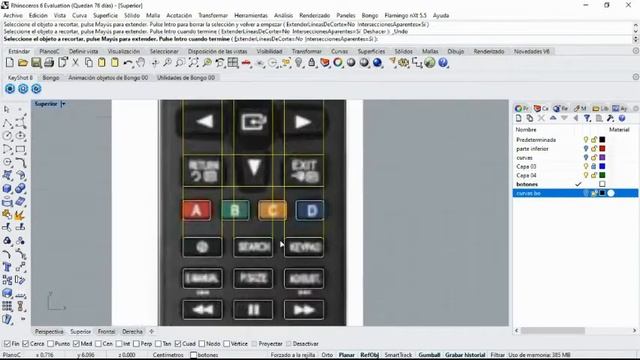Toggle the Cuad object snap checkbox

click(178, 344)
